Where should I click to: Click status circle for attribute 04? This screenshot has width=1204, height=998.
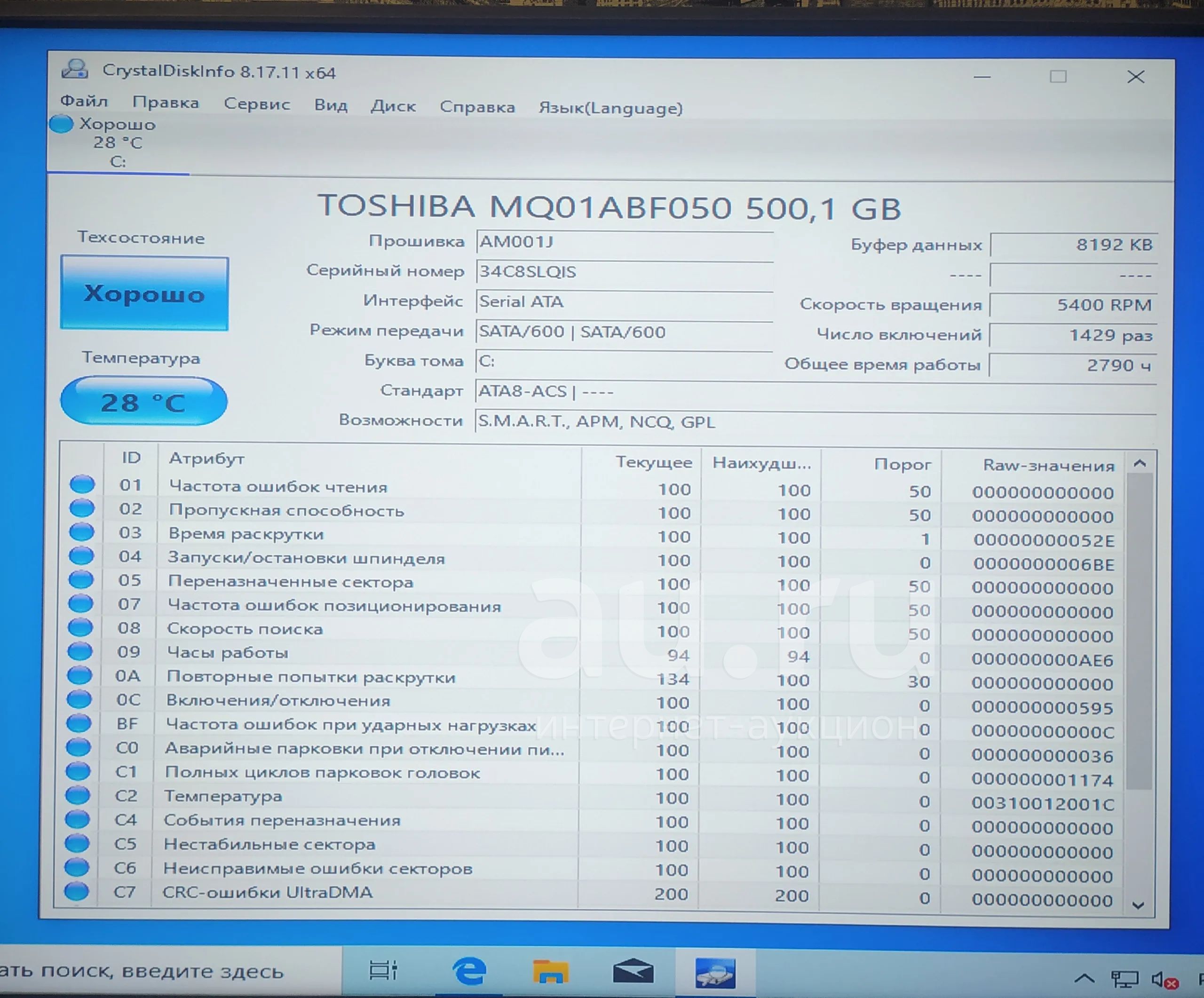81,556
